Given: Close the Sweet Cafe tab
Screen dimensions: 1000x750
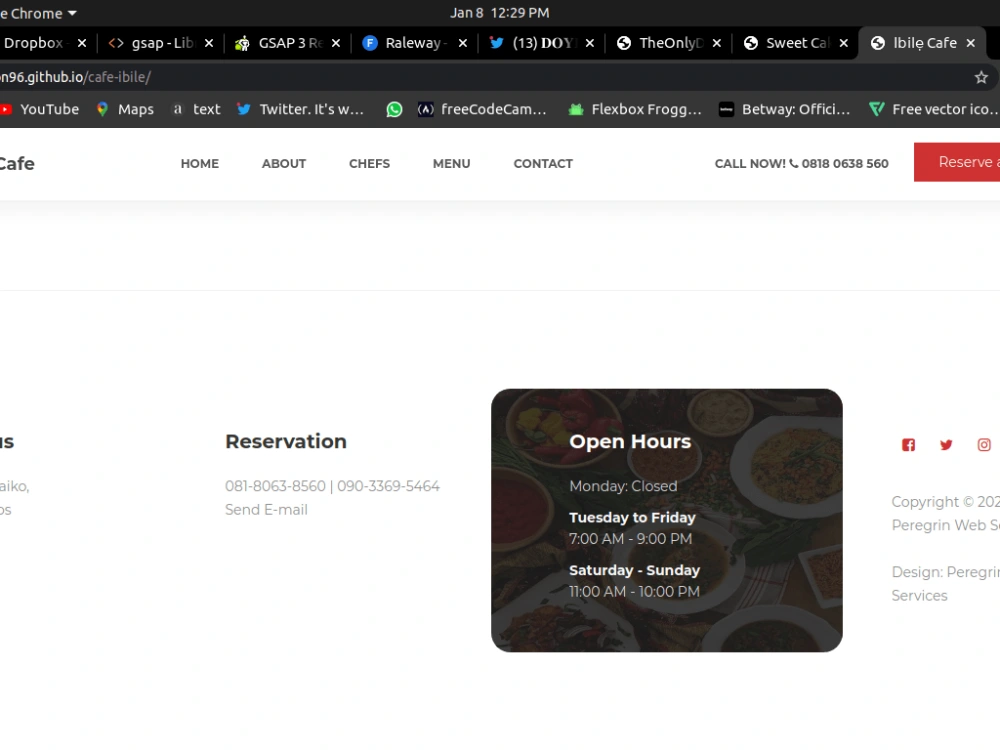Looking at the screenshot, I should 843,43.
